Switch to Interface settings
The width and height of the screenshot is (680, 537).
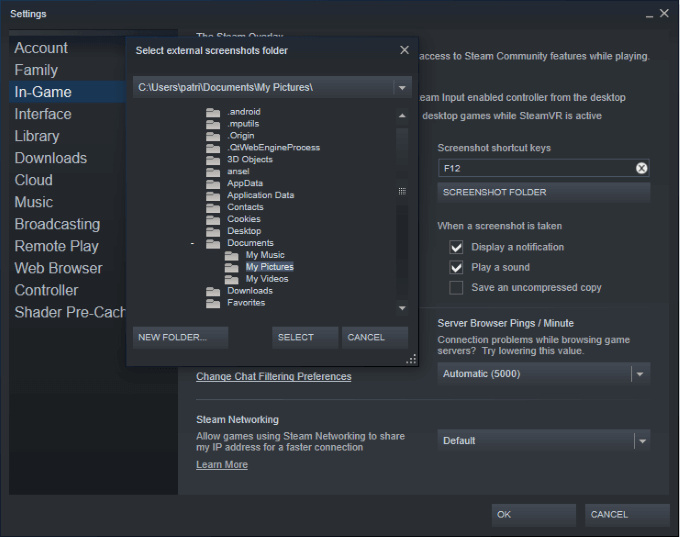click(43, 114)
